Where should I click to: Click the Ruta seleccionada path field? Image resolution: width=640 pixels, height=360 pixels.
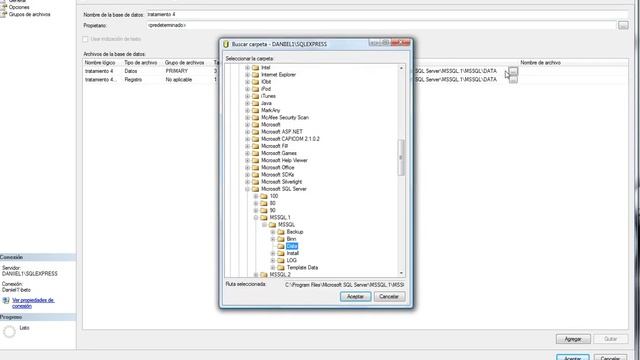(x=344, y=284)
